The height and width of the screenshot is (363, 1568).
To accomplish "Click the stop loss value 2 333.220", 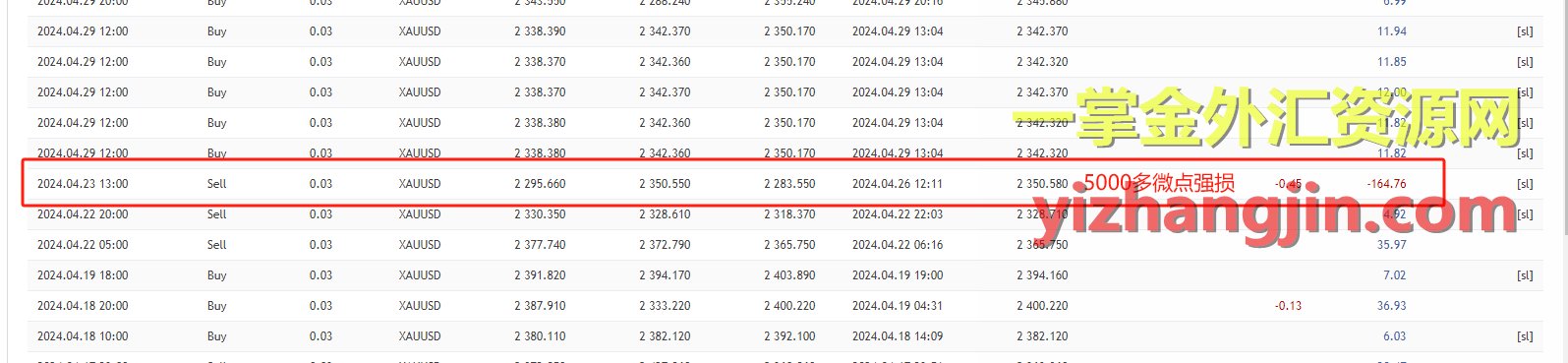I will pyautogui.click(x=665, y=306).
